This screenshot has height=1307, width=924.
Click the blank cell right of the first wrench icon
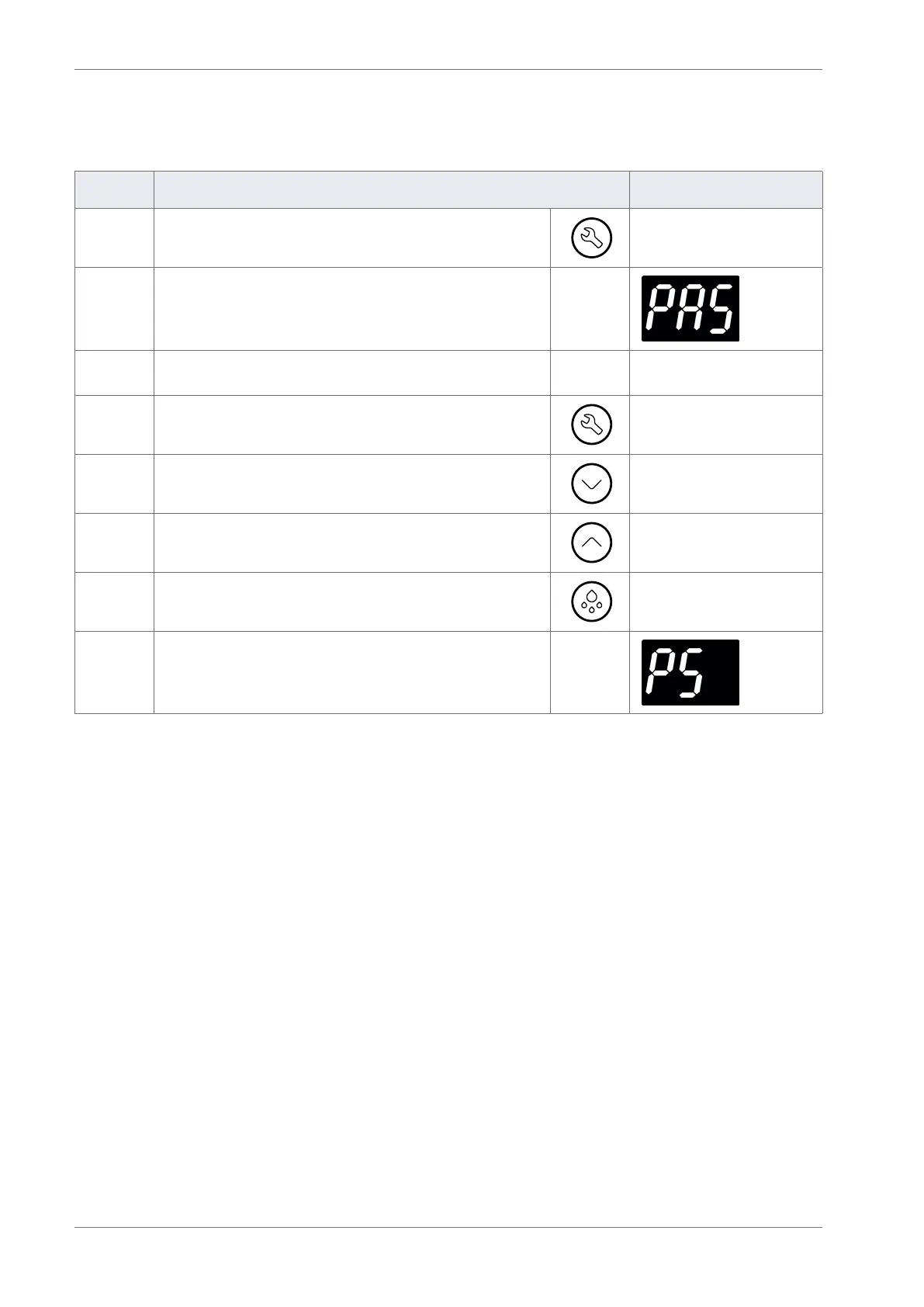726,237
